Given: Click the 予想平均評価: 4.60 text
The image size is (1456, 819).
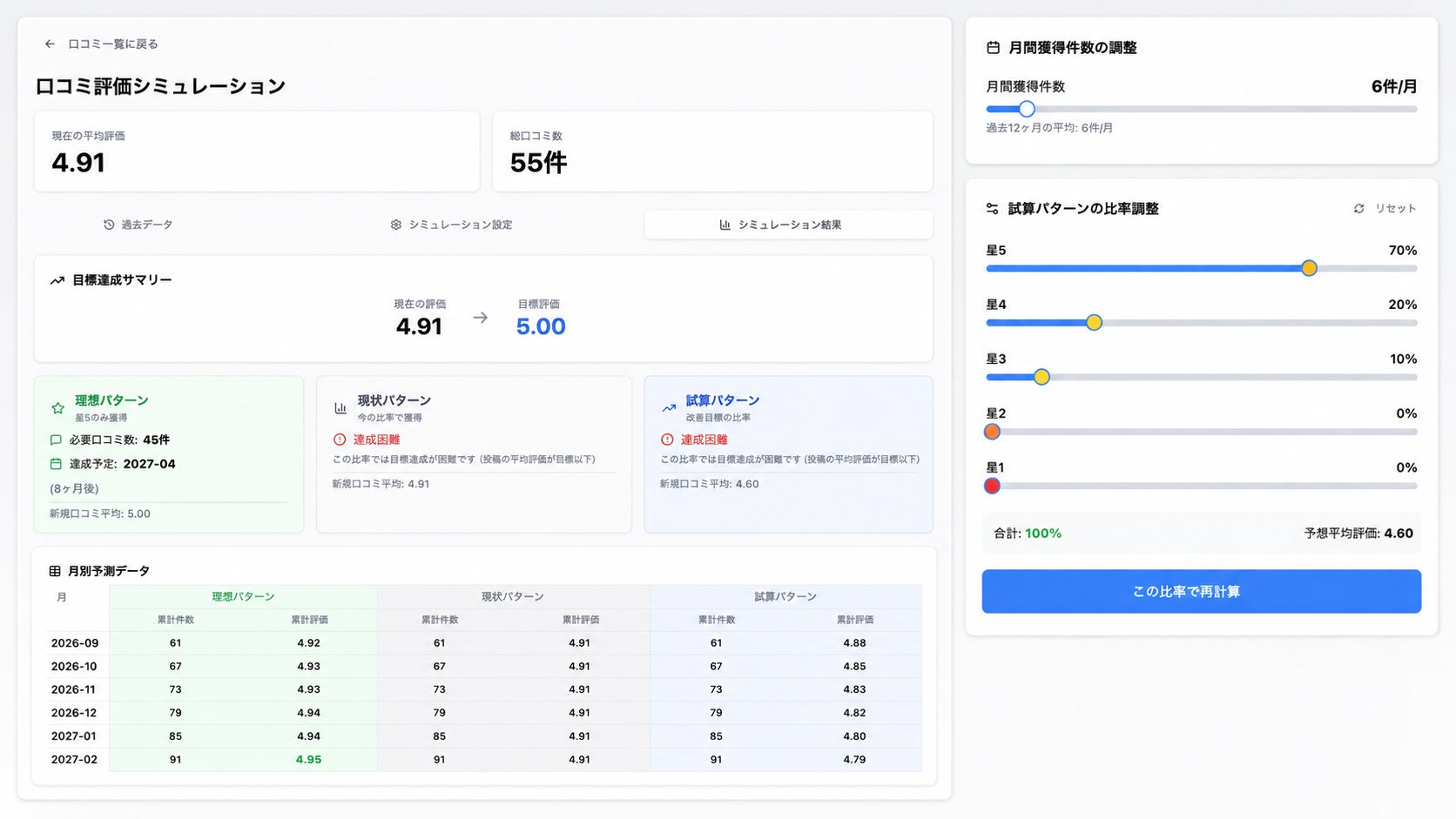Looking at the screenshot, I should [1358, 534].
